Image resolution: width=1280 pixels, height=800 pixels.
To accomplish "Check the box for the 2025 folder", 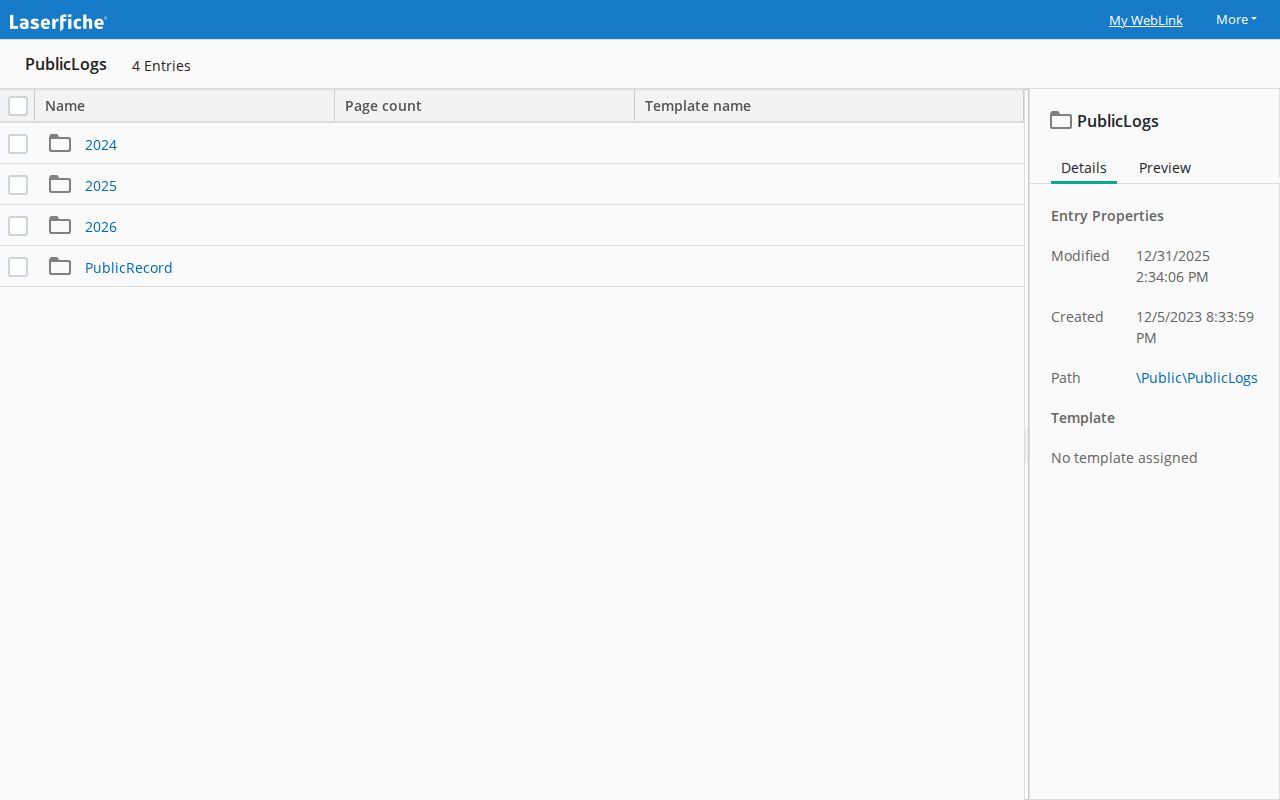I will 18,185.
